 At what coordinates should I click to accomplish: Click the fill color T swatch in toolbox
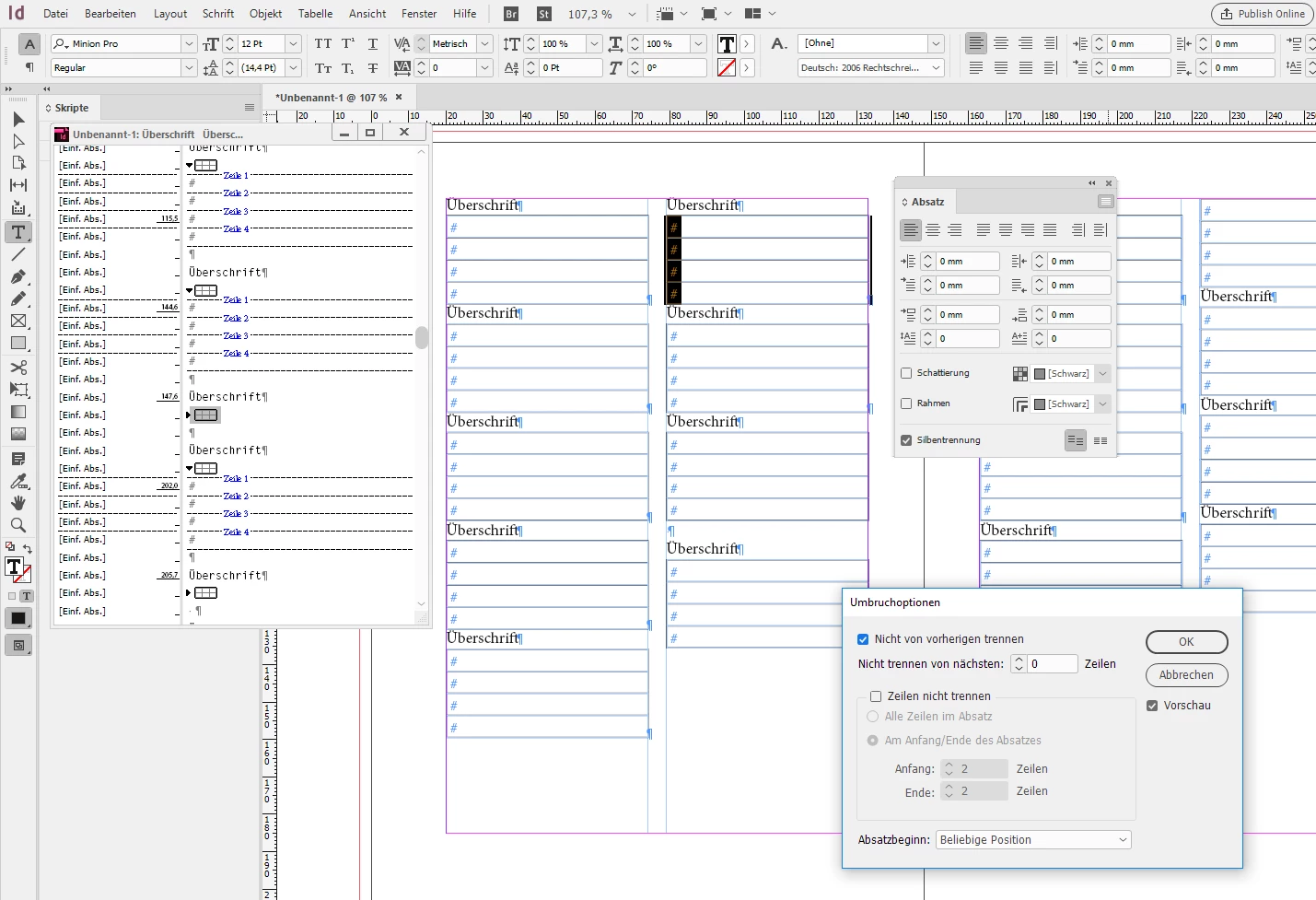(x=14, y=567)
